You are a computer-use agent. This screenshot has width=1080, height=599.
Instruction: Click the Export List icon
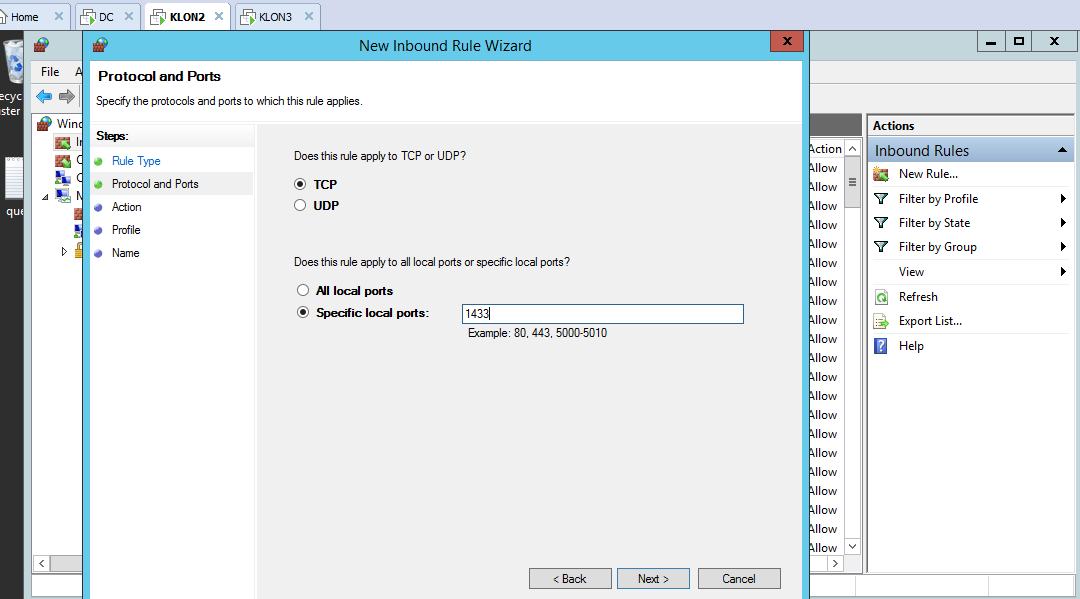(x=881, y=321)
